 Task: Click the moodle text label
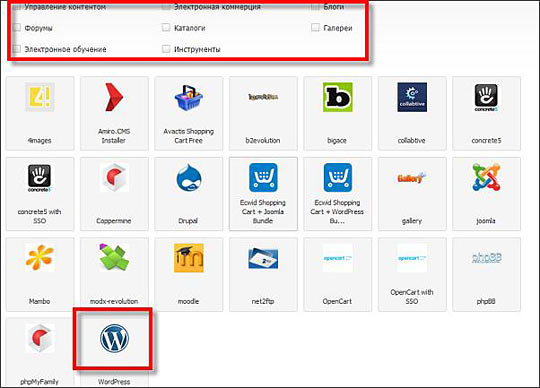(188, 301)
